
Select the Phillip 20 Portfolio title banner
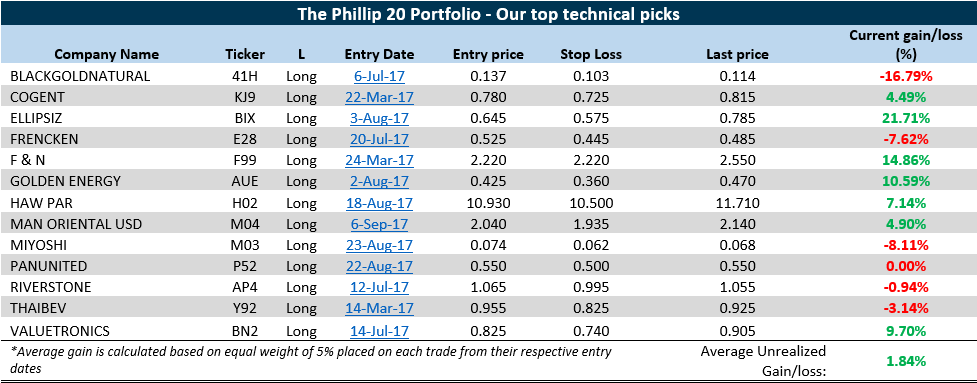point(488,13)
